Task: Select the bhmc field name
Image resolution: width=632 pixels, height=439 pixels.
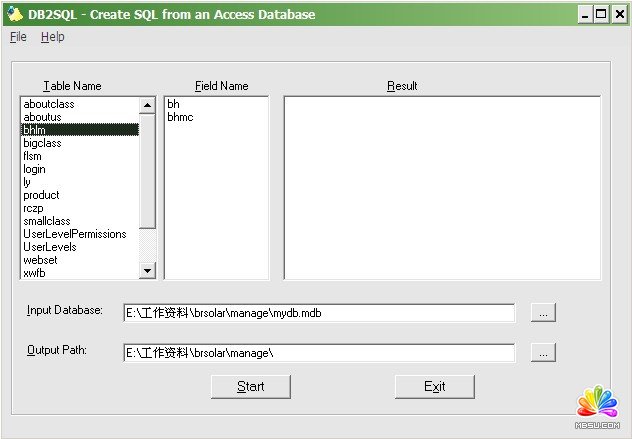Action: 180,117
